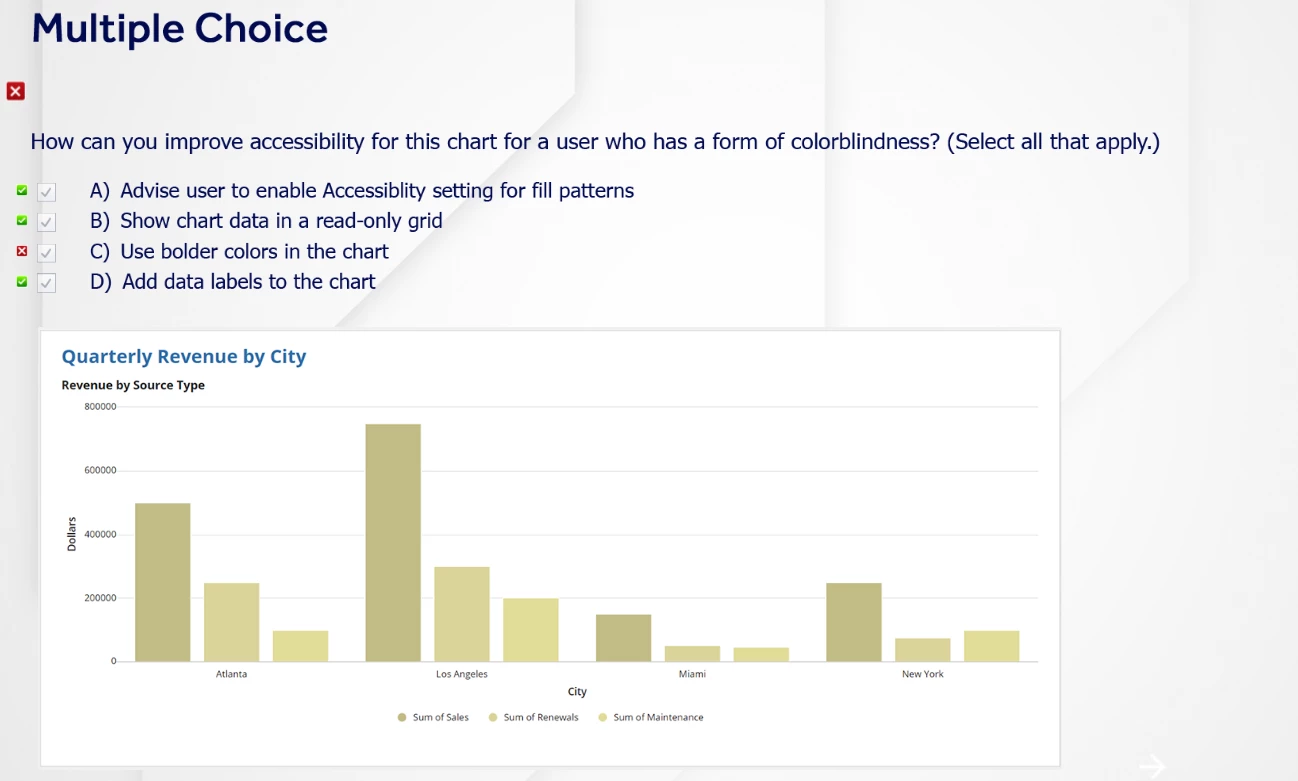Image resolution: width=1298 pixels, height=781 pixels.
Task: Click green checkmark icon beside option D
Action: click(22, 282)
